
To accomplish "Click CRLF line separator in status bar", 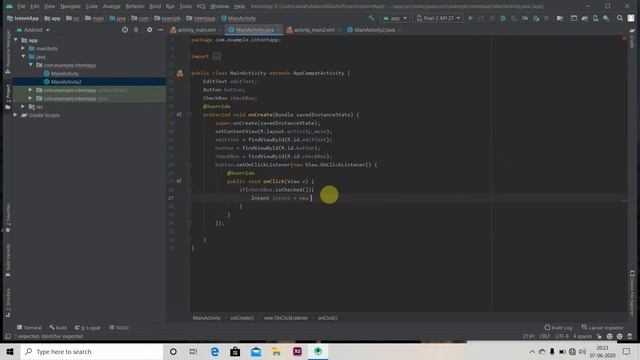I will [545, 336].
